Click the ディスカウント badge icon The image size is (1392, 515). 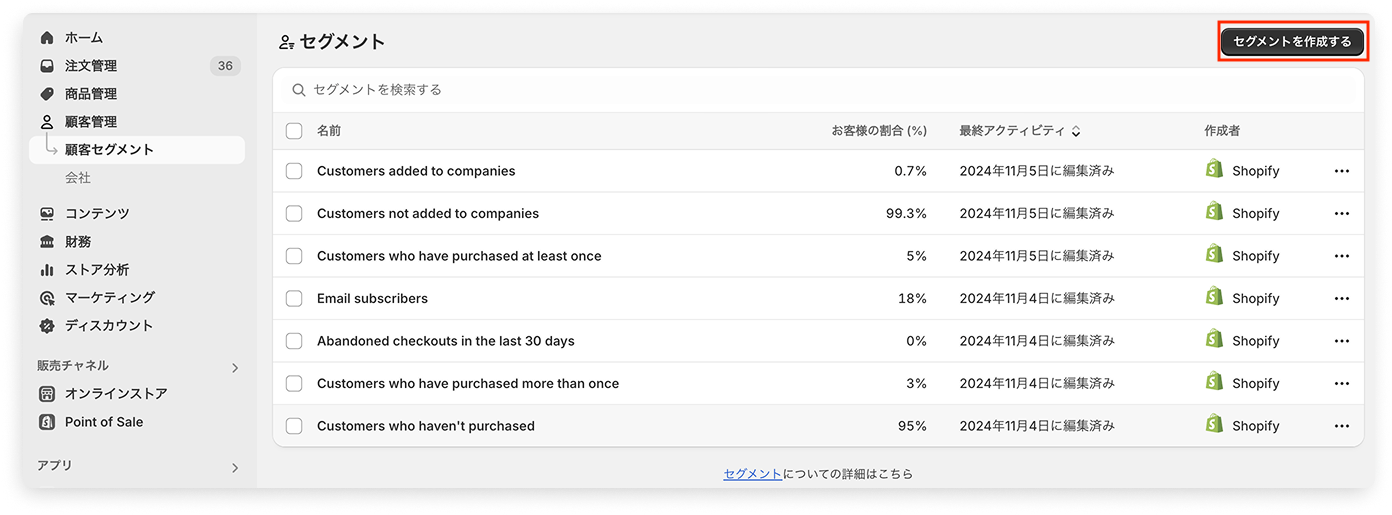[47, 326]
